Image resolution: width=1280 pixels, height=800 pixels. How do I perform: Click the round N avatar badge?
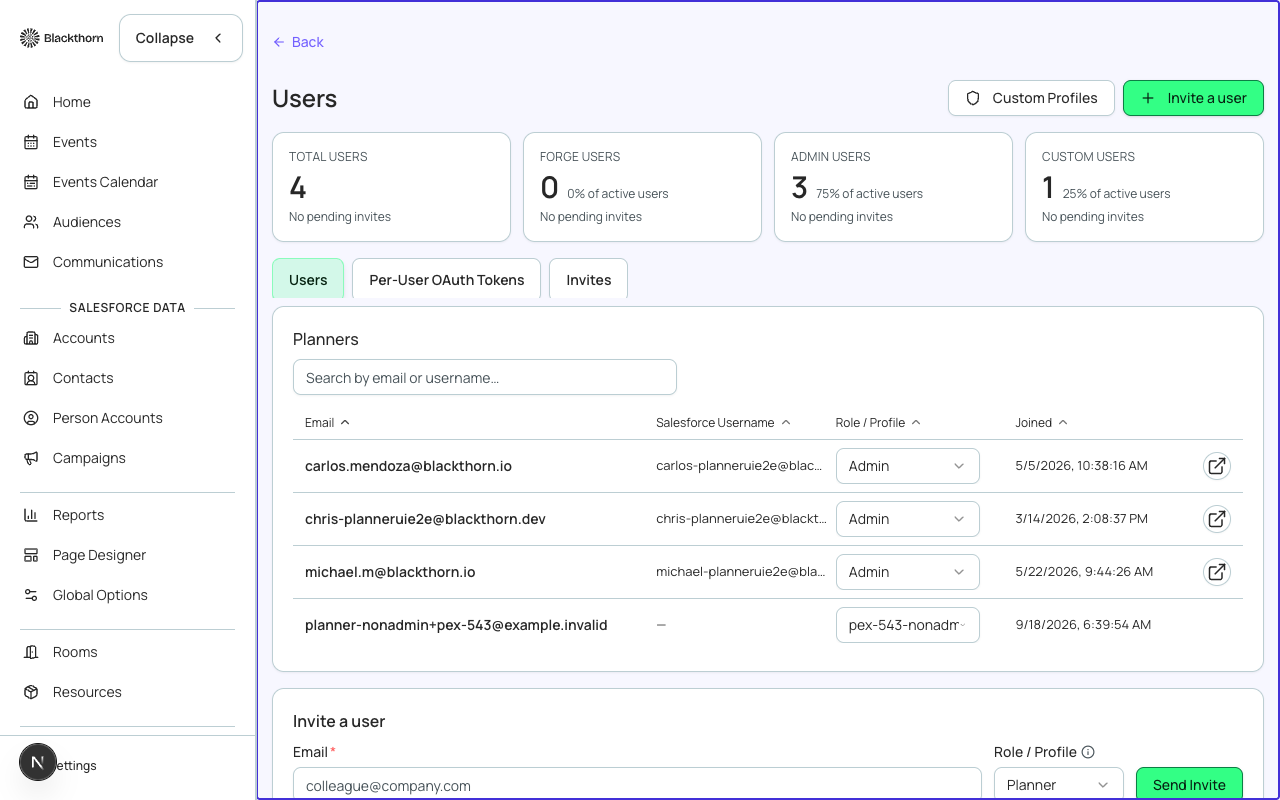tap(38, 762)
